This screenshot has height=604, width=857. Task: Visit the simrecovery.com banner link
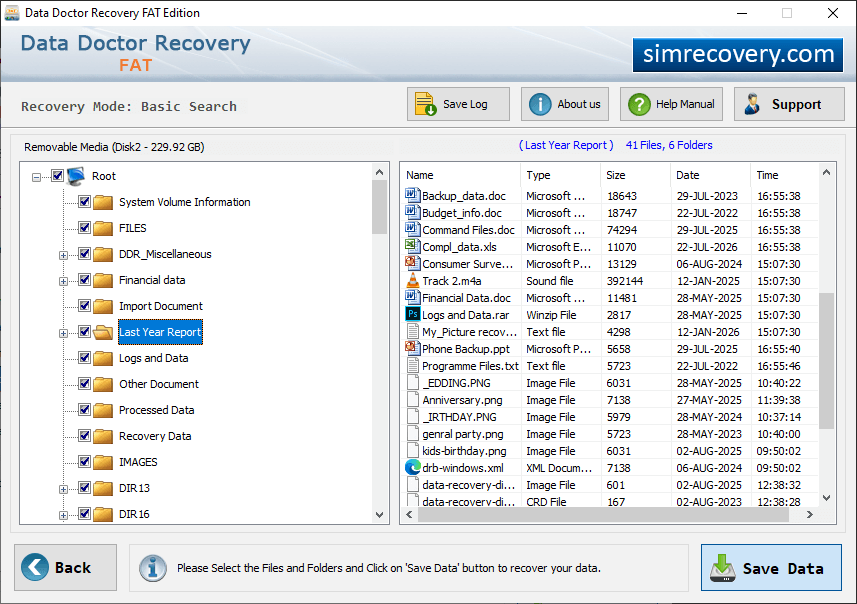click(738, 55)
